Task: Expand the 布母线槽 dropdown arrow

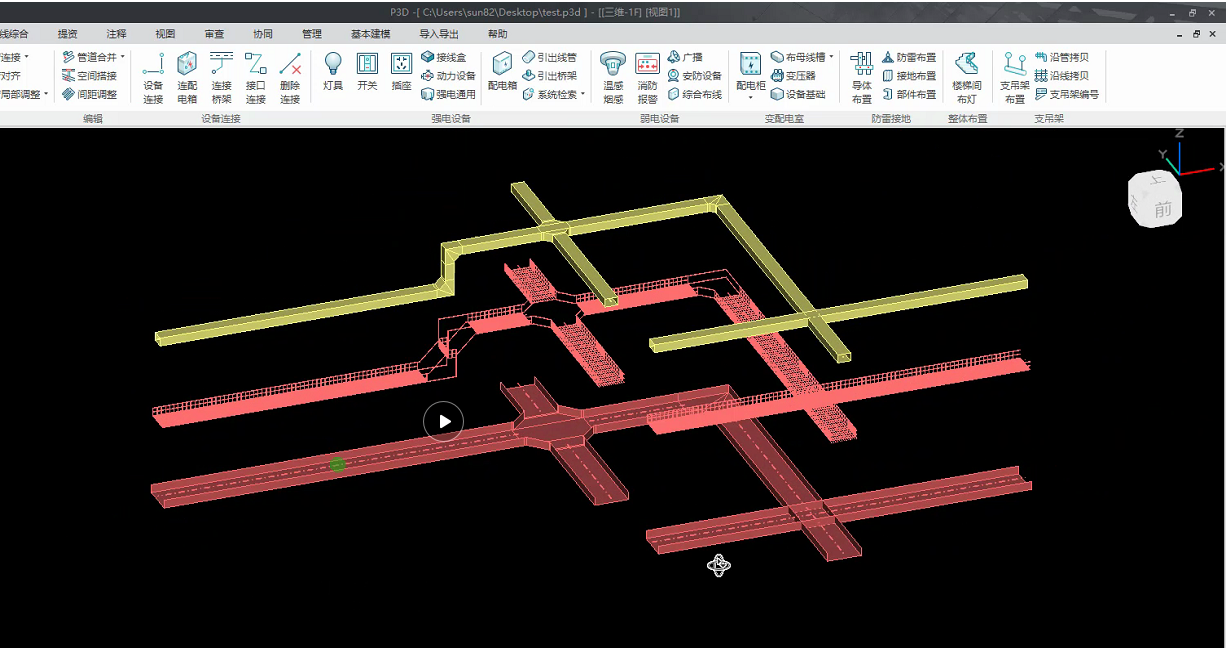Action: (831, 57)
